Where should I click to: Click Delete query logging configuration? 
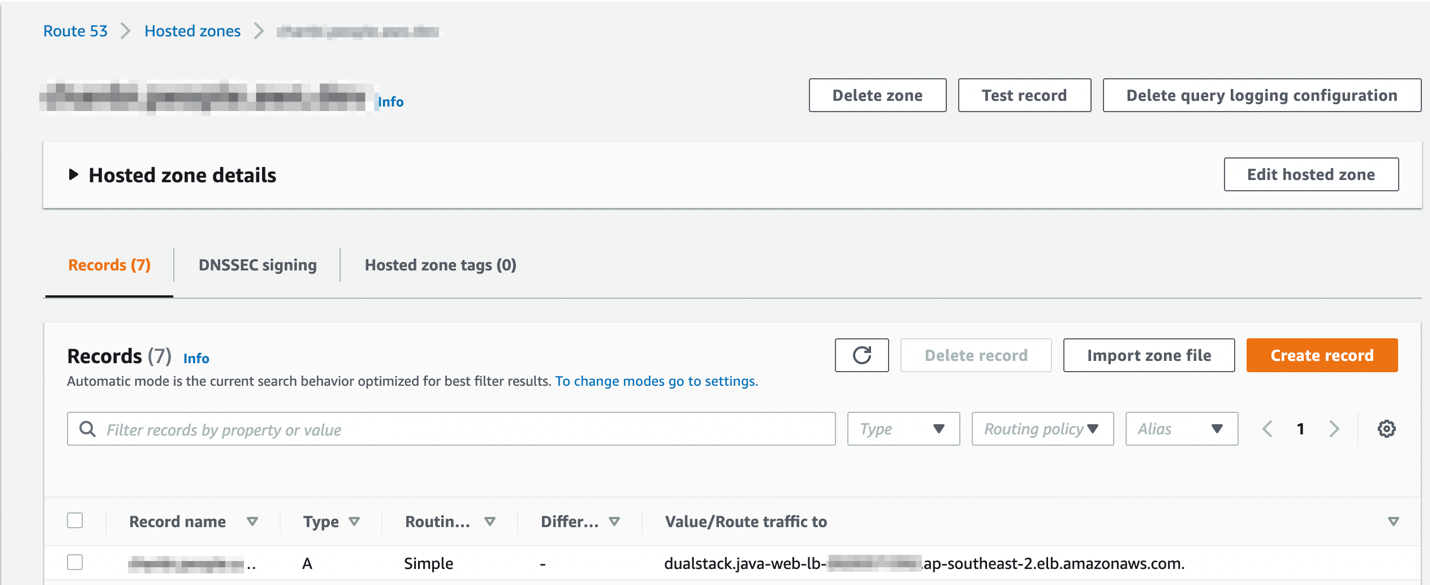[x=1262, y=95]
